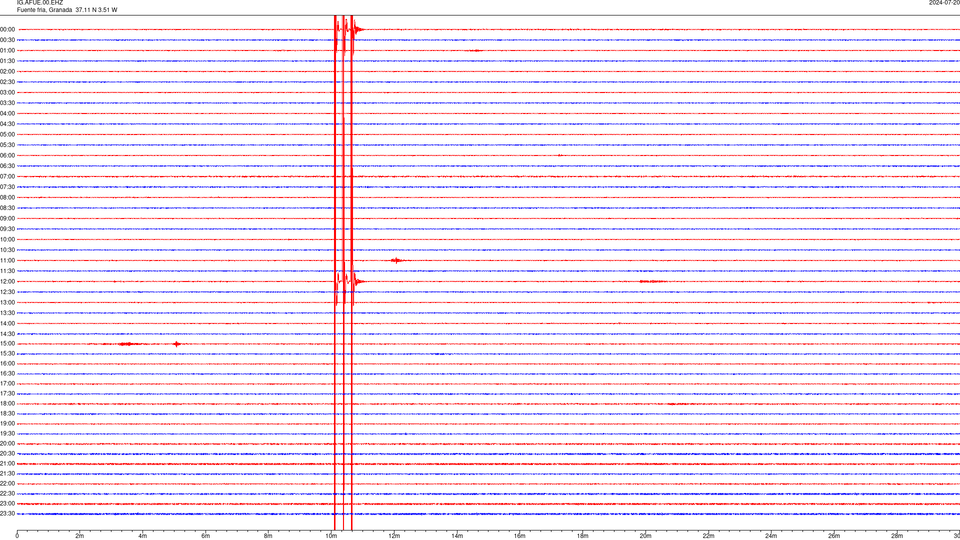The image size is (960, 540).
Task: Select the 04:00 time label
Action: point(7,113)
